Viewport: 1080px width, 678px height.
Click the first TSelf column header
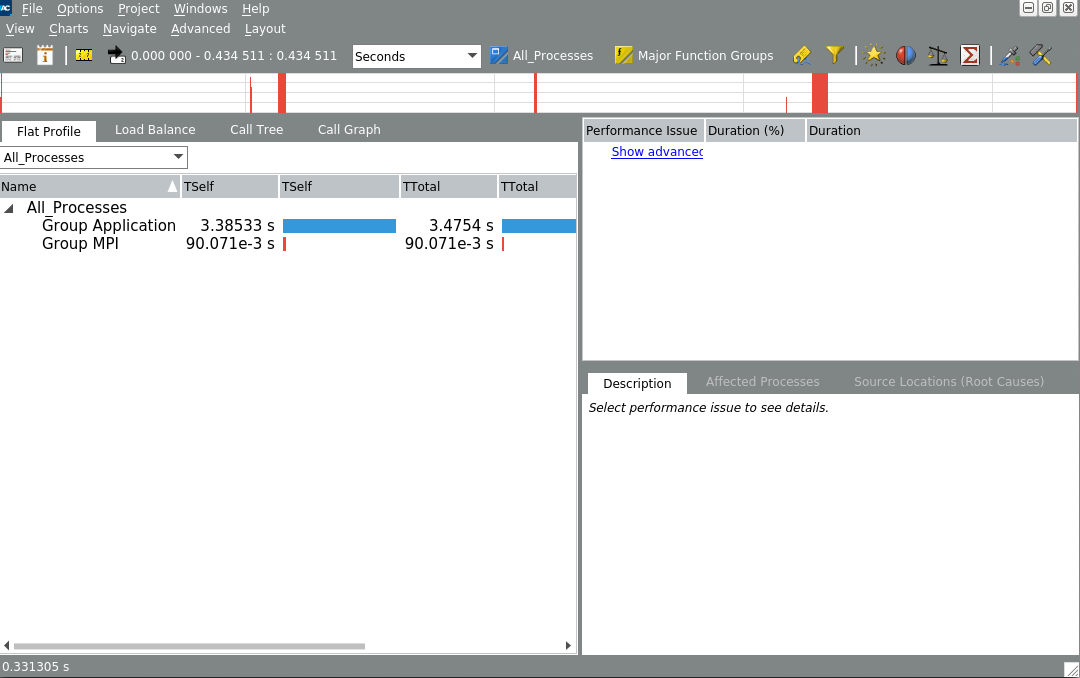click(x=229, y=187)
